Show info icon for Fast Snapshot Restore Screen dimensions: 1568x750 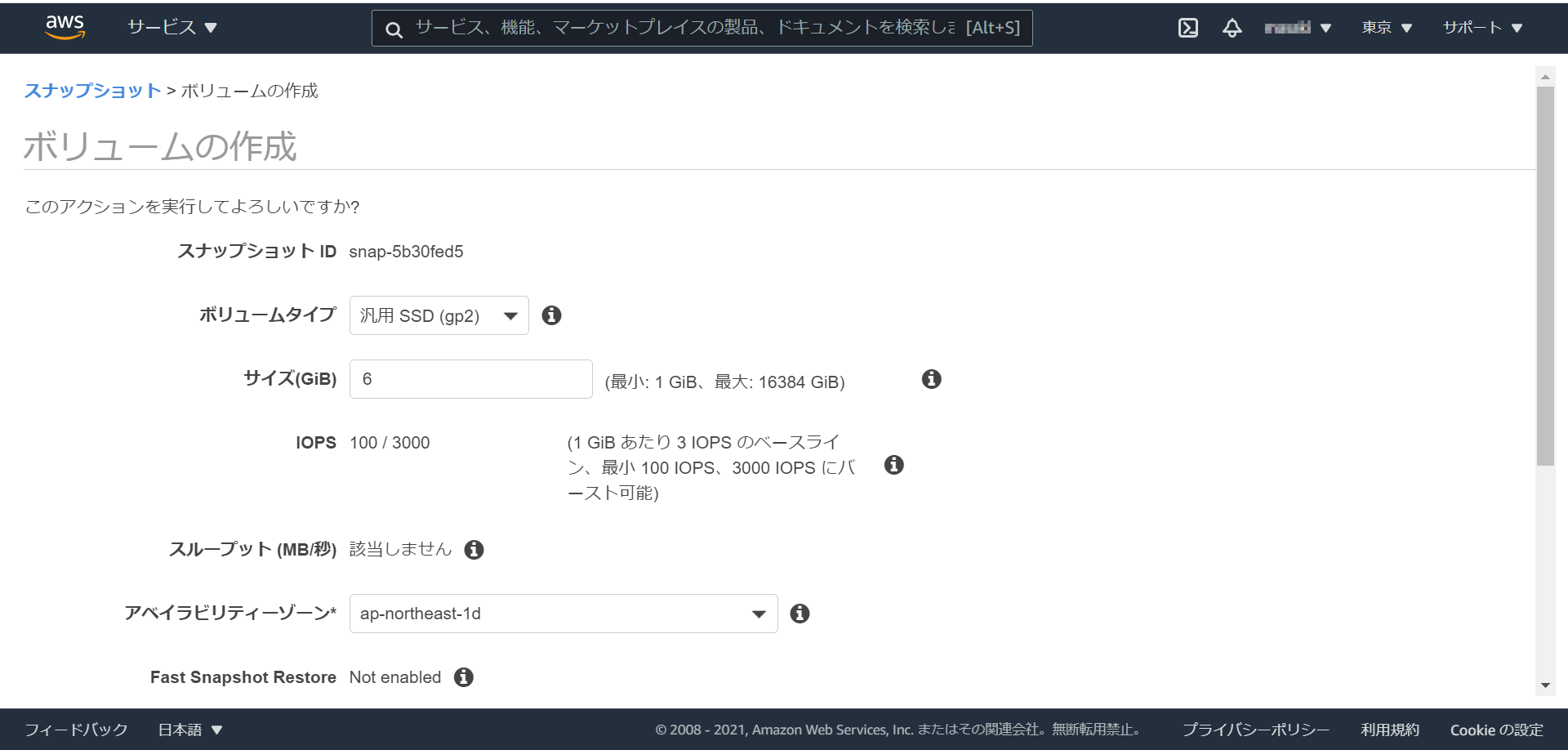[464, 677]
